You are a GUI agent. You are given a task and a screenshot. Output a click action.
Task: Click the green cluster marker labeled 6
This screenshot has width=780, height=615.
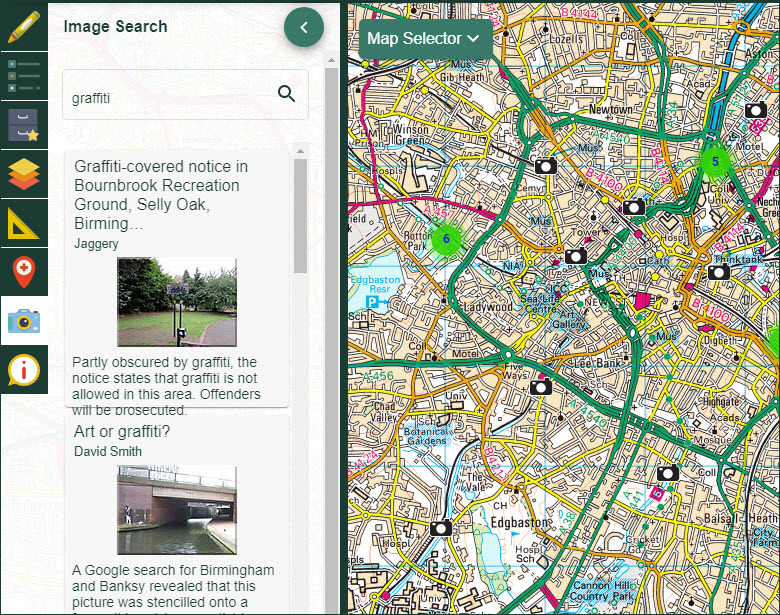pos(446,239)
